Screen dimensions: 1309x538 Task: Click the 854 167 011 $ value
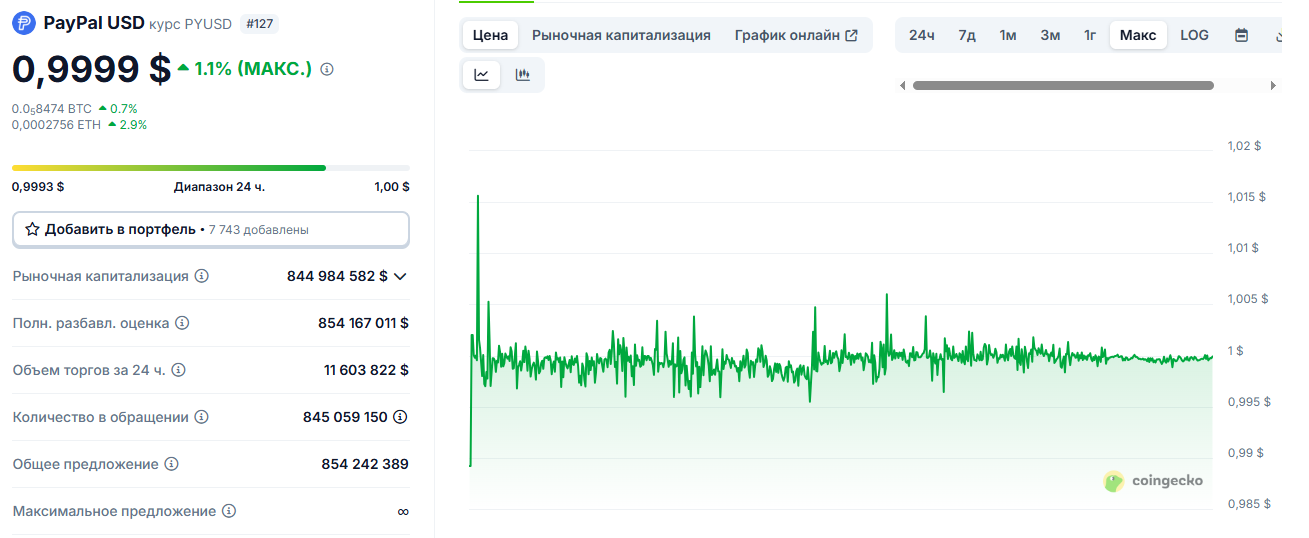click(363, 323)
